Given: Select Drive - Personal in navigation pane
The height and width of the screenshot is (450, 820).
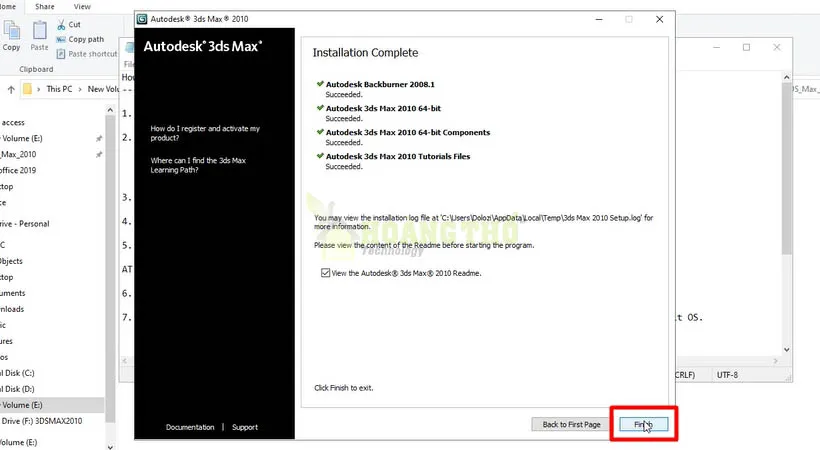Looking at the screenshot, I should (25, 223).
